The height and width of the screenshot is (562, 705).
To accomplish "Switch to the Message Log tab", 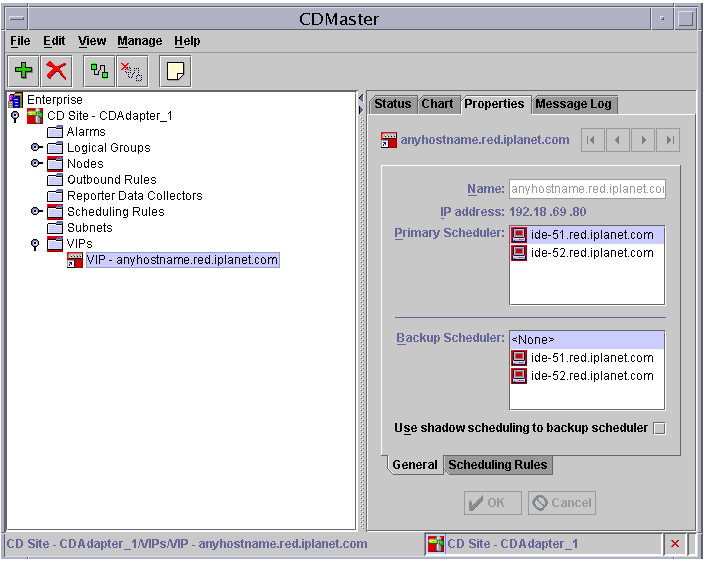I will (x=574, y=104).
